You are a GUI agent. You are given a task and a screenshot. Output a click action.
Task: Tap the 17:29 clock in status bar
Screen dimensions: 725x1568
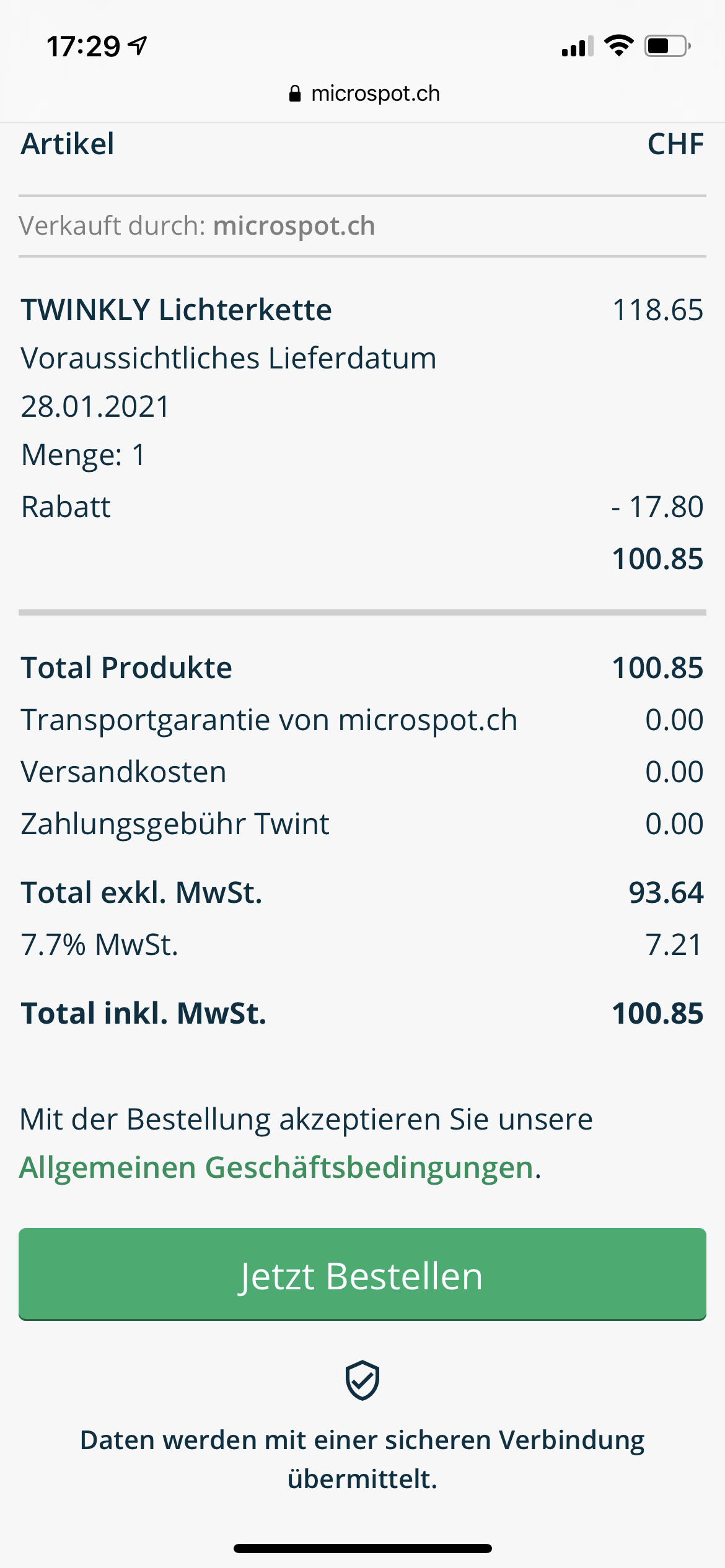coord(83,46)
